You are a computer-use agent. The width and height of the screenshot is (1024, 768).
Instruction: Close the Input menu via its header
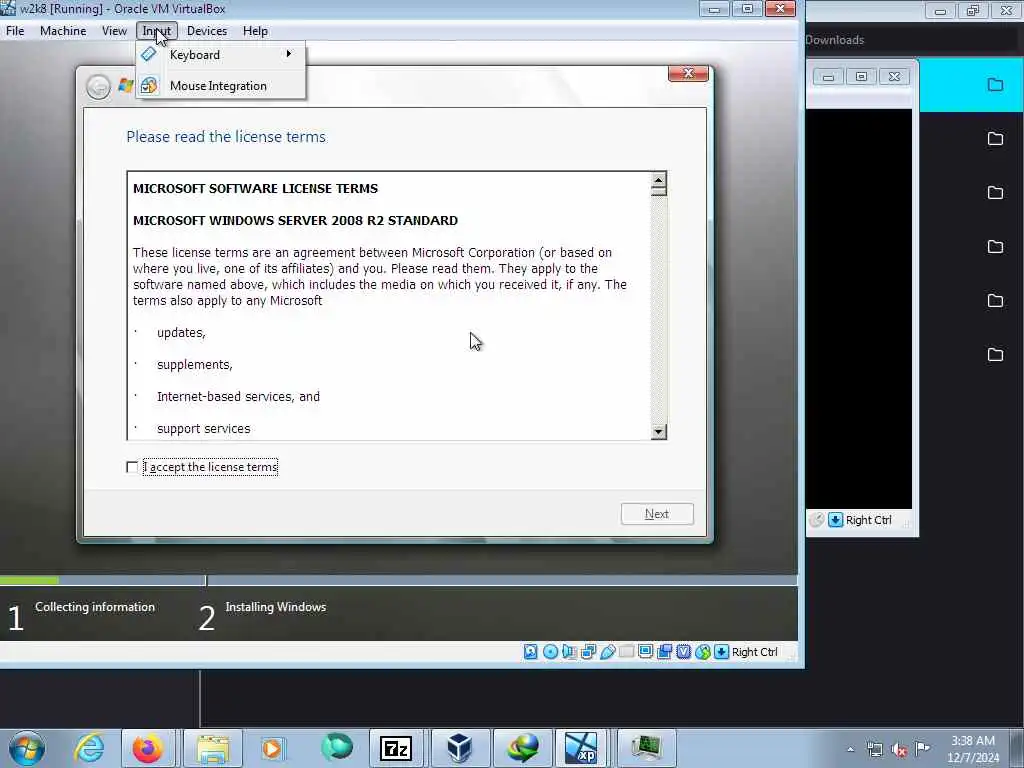157,31
